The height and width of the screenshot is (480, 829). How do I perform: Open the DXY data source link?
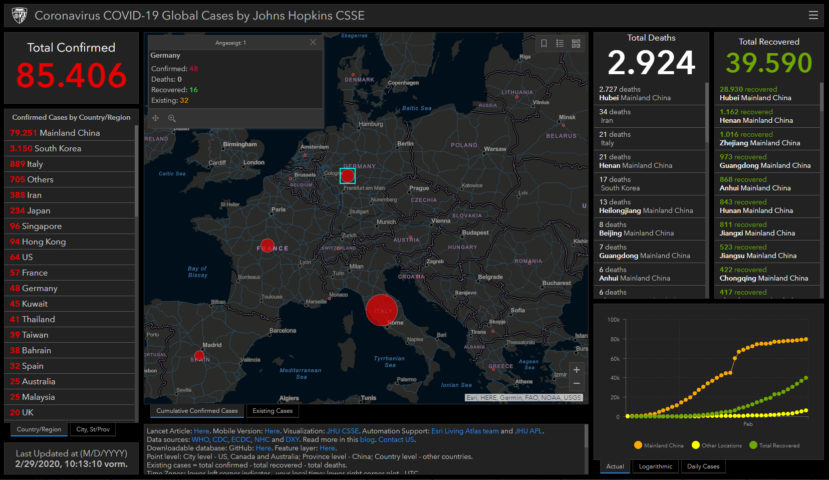click(x=292, y=440)
